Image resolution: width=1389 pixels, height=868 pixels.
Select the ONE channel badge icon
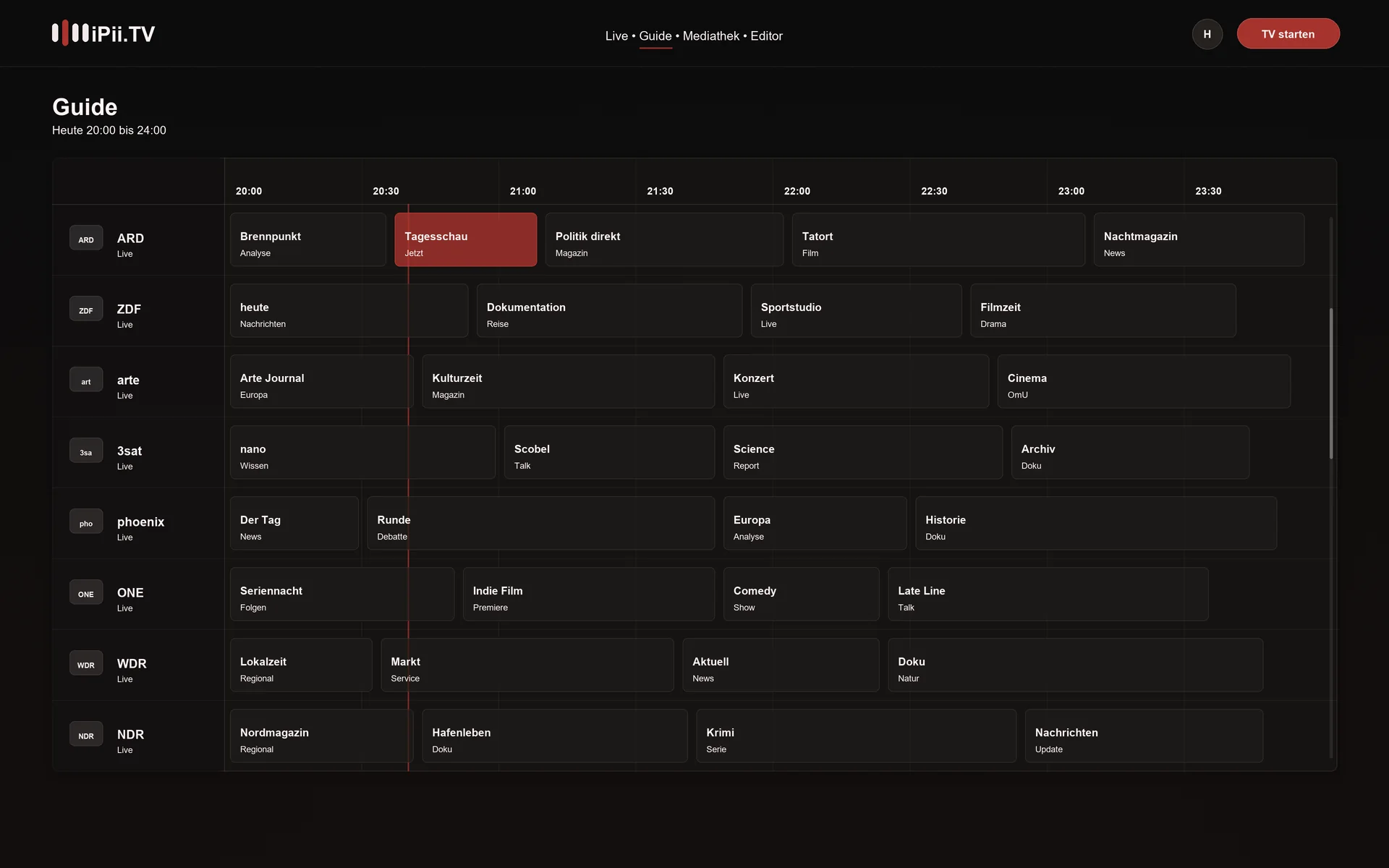point(86,592)
